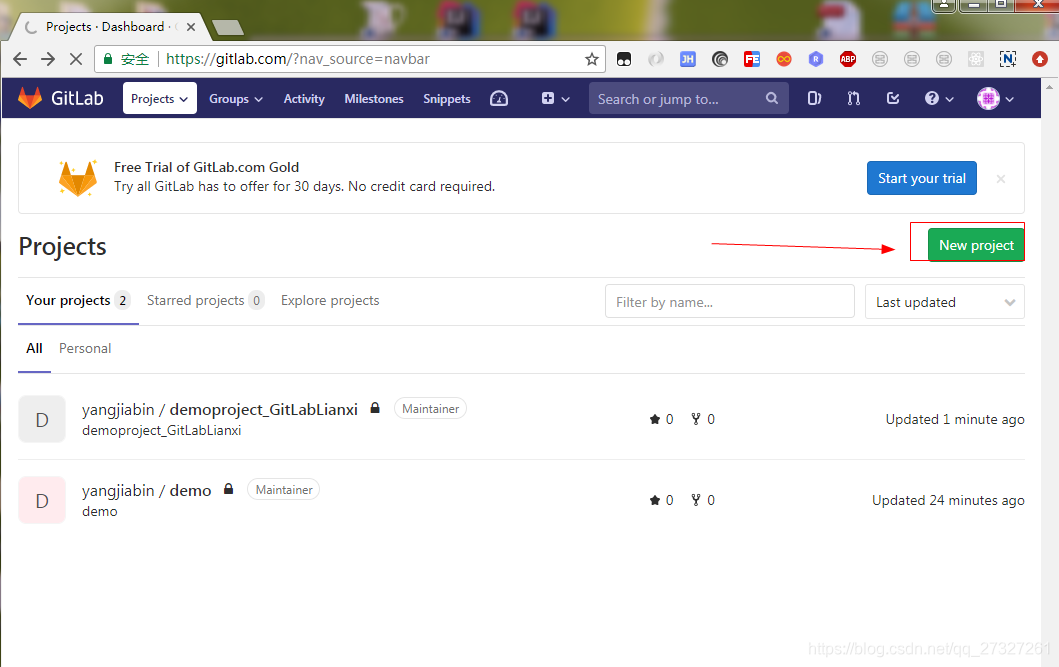The height and width of the screenshot is (667, 1059).
Task: Expand the Groups menu
Action: [x=236, y=99]
